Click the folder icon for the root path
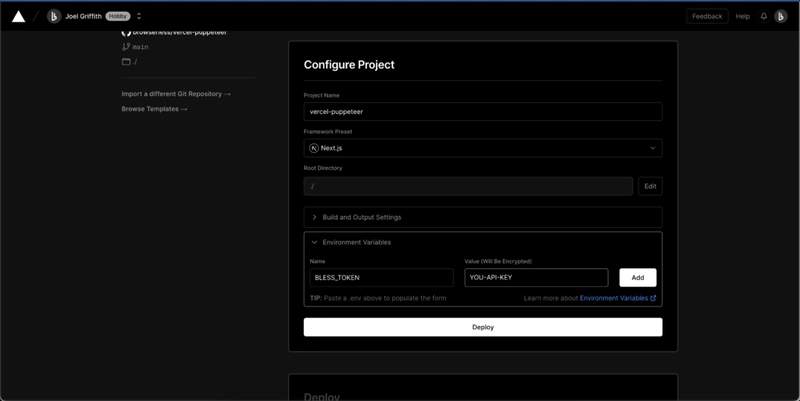The image size is (800, 401). click(126, 61)
